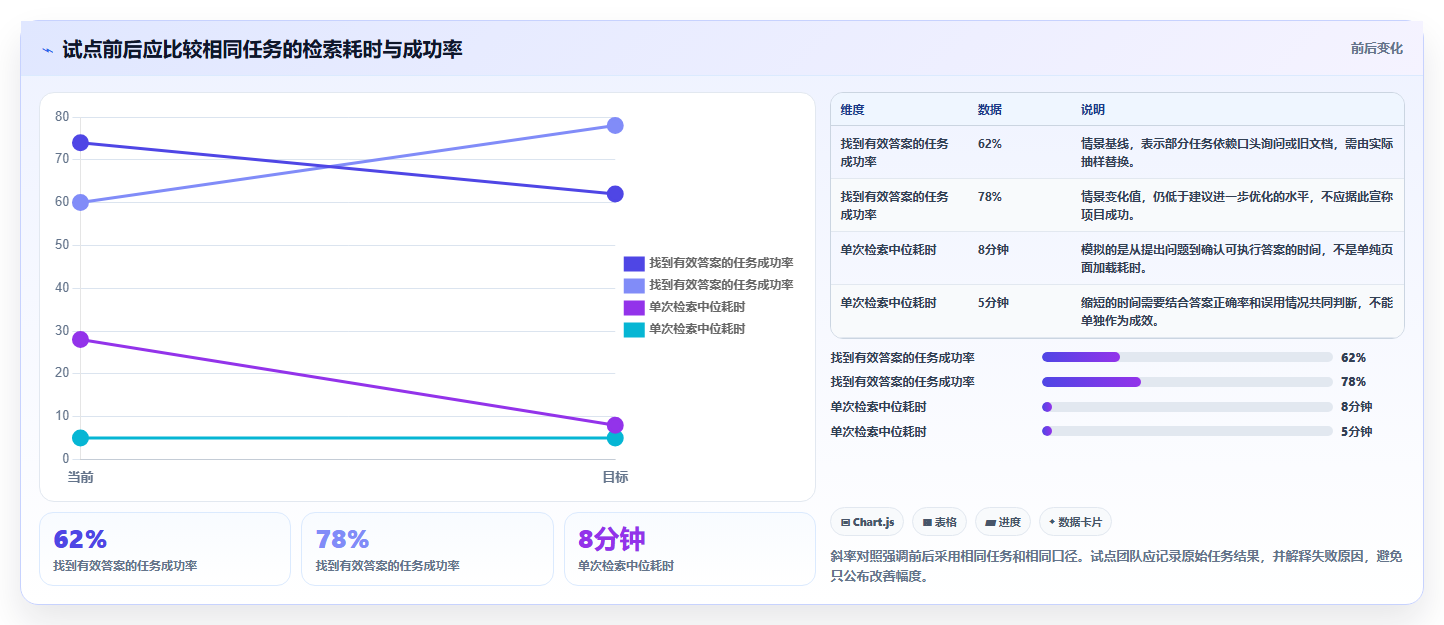Select the 表格 chip
The height and width of the screenshot is (625, 1444).
click(939, 522)
